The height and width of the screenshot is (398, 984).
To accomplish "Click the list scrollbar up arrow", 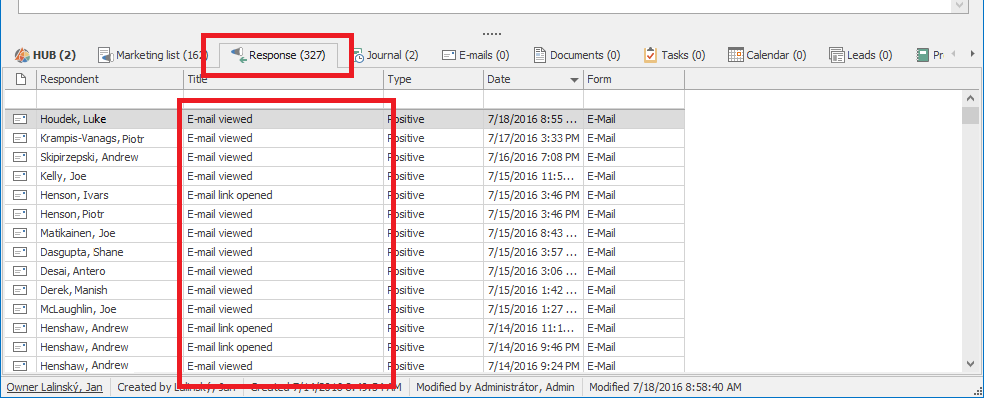I will [x=970, y=99].
